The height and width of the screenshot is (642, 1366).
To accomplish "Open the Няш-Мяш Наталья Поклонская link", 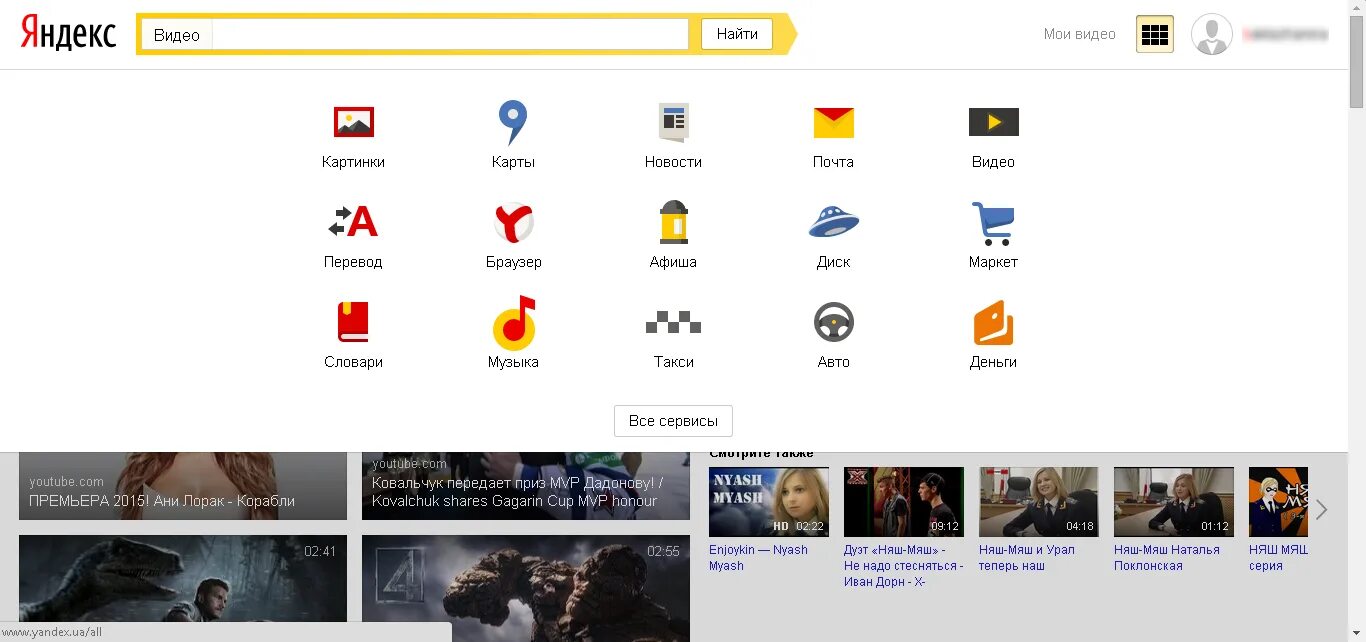I will tap(1167, 558).
